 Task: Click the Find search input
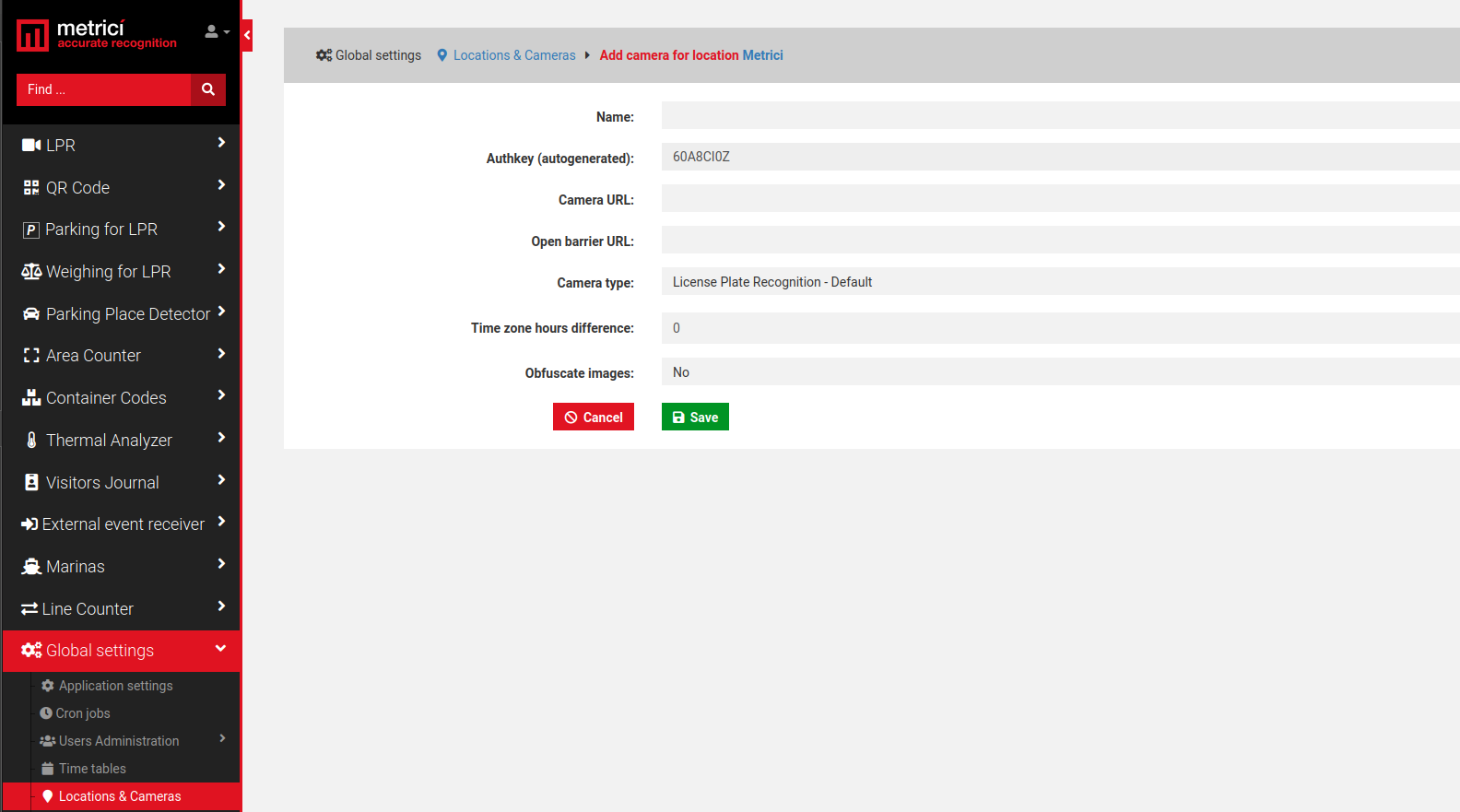103,89
